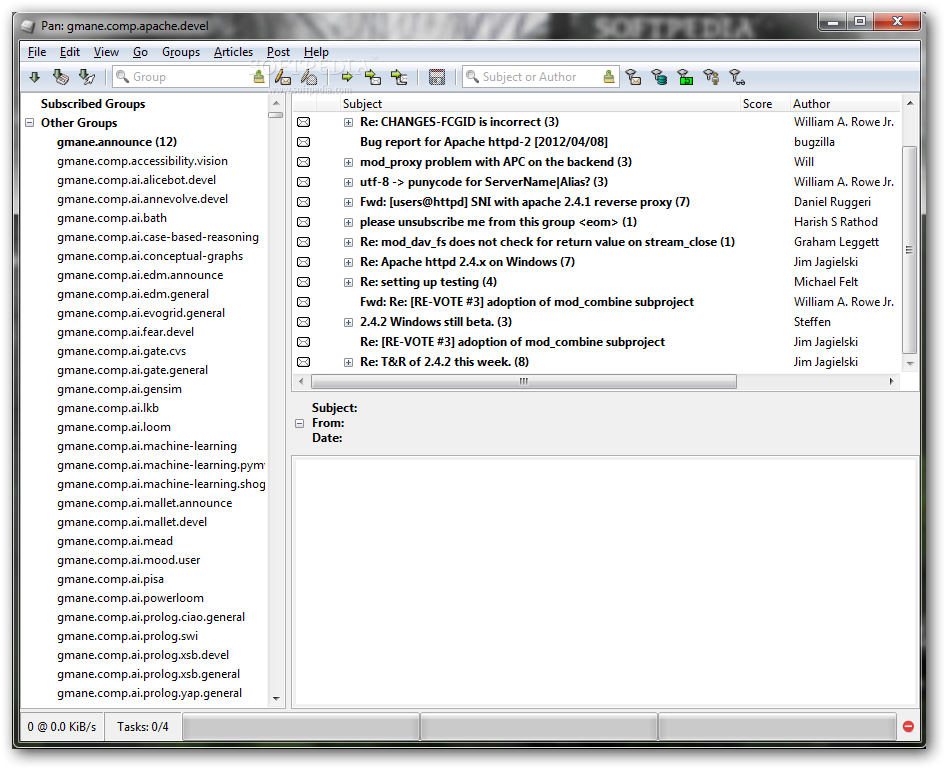Open the Groups menu
946x769 pixels.
pyautogui.click(x=181, y=52)
